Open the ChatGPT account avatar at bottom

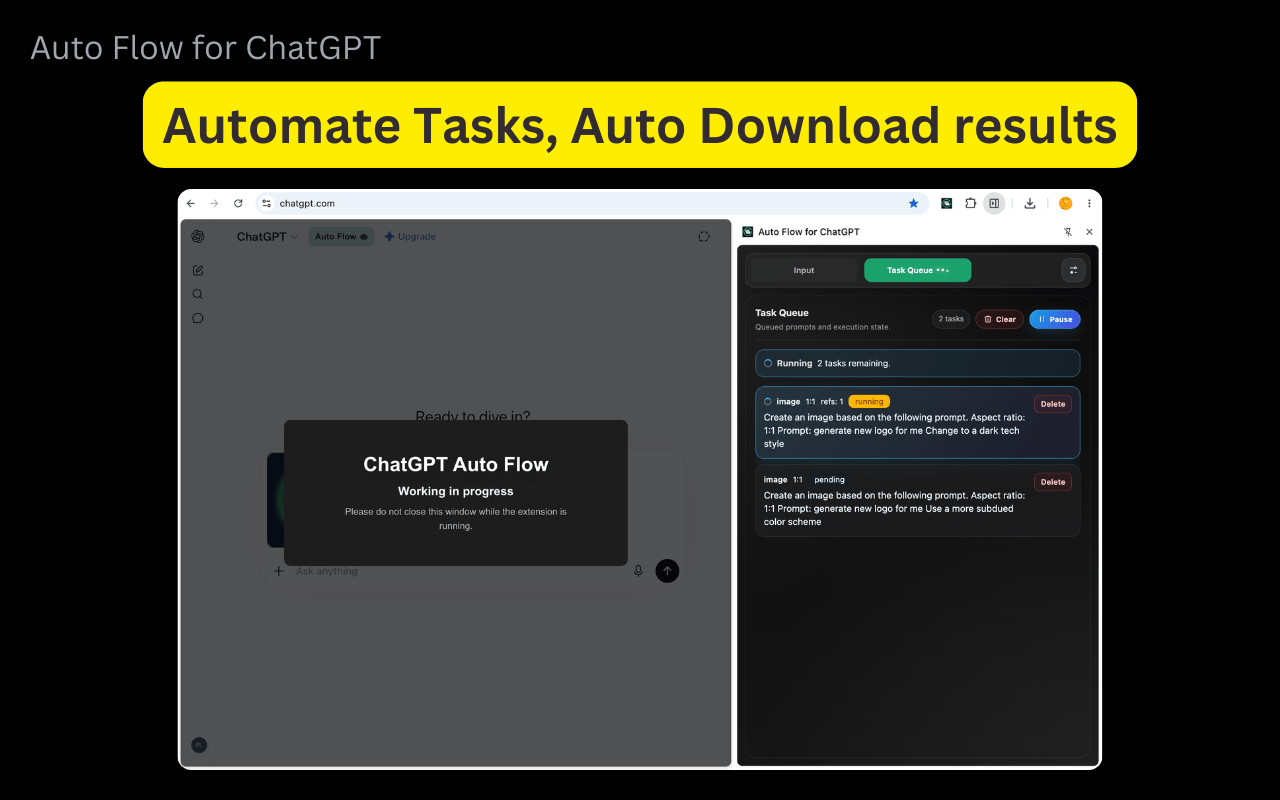click(x=199, y=745)
